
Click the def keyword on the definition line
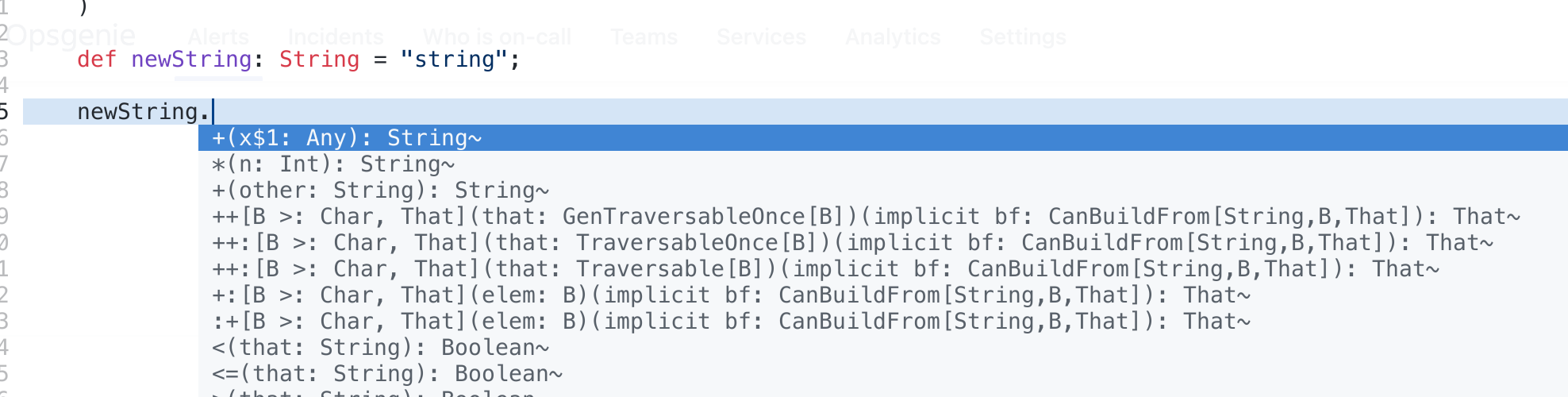(97, 60)
